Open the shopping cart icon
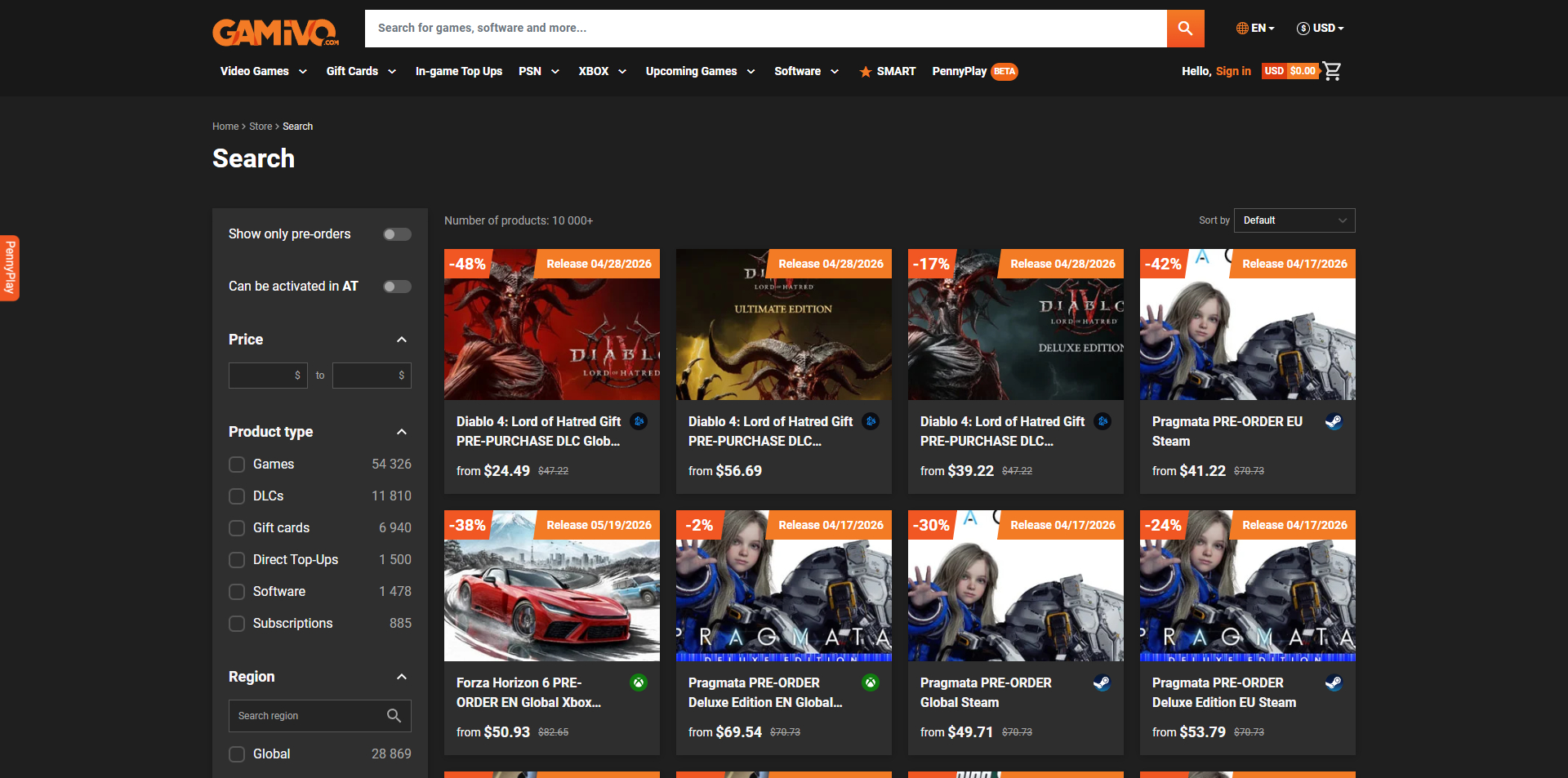Screen dimensions: 1568x778 point(1332,71)
